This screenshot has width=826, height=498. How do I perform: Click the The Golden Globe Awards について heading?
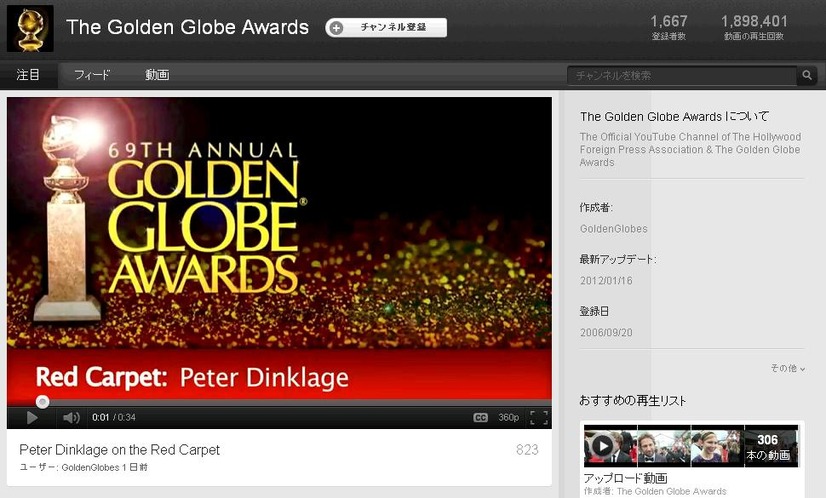(674, 116)
